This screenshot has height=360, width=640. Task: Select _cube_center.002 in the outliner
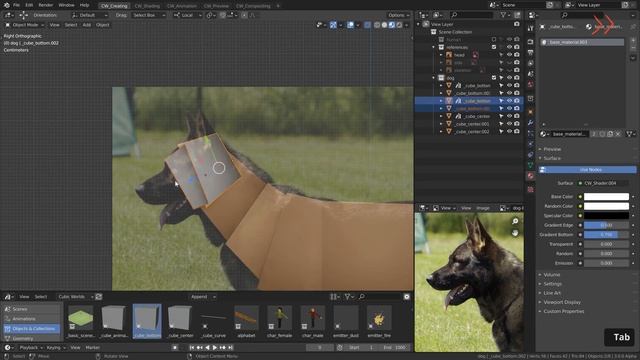471,131
